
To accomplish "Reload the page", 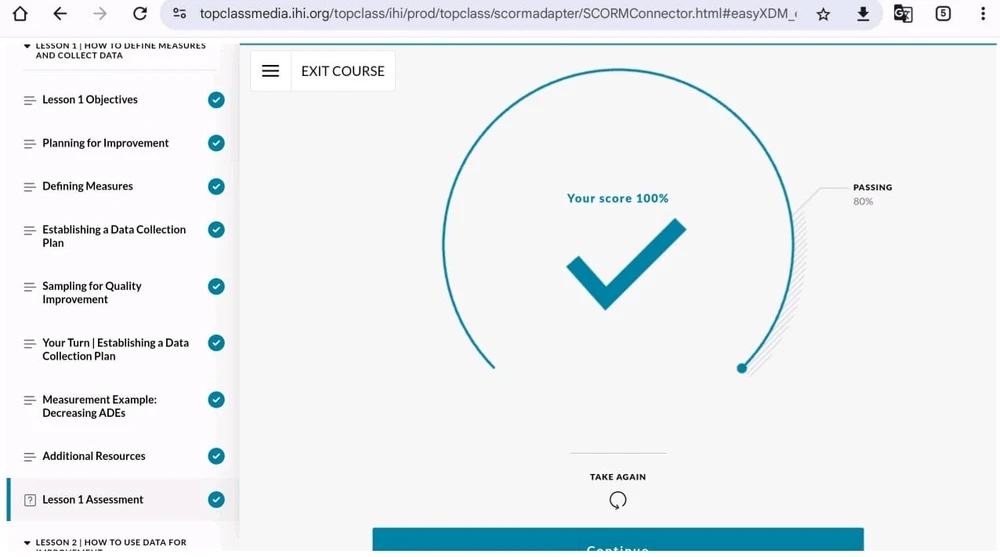I will tap(140, 14).
